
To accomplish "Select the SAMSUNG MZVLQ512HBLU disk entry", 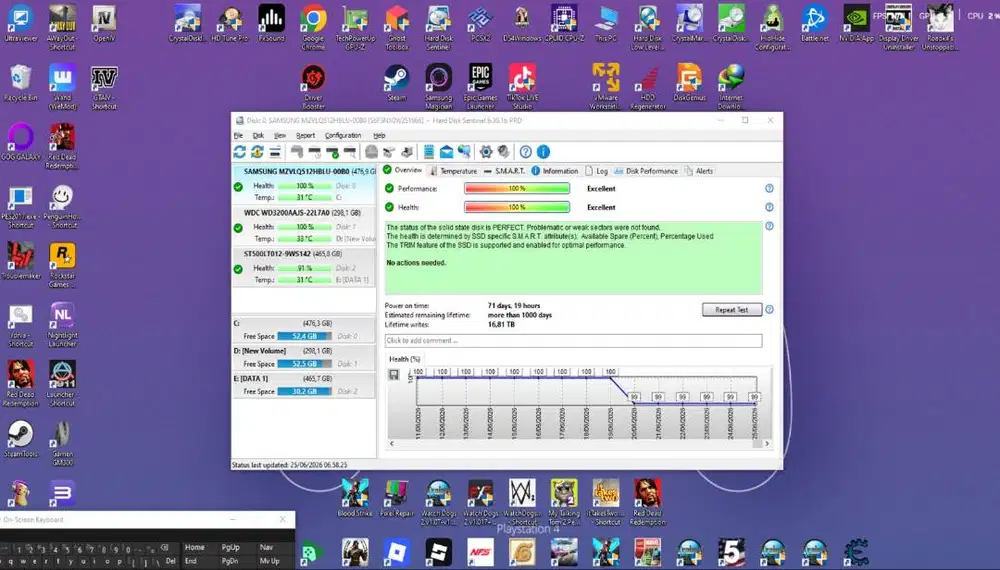I will point(304,184).
